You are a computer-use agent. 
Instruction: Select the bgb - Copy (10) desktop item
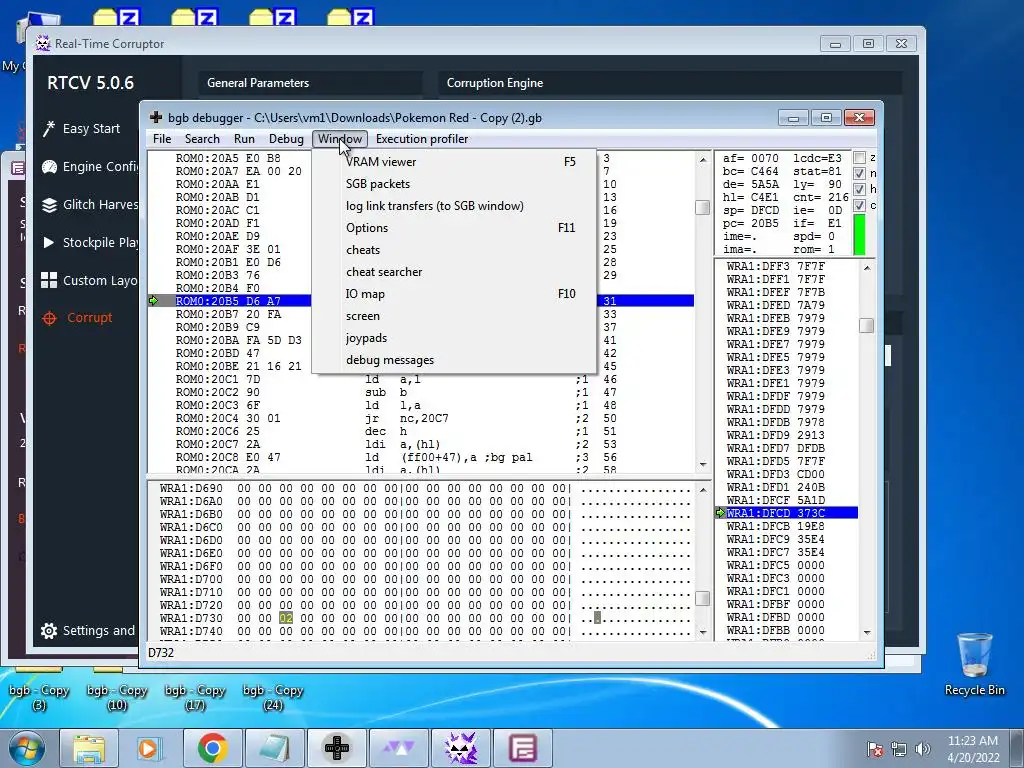117,696
